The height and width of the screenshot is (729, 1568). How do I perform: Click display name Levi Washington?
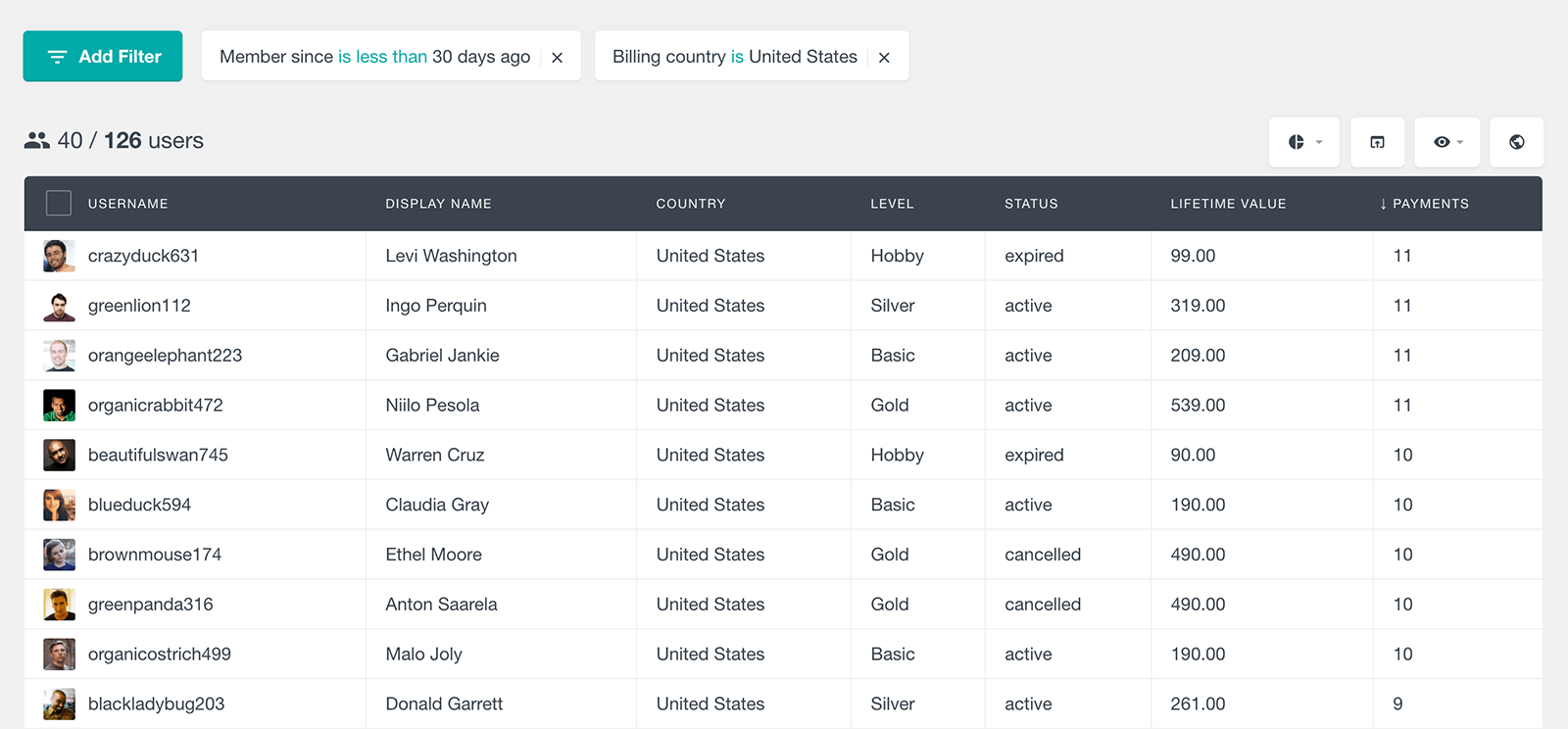[x=451, y=256]
